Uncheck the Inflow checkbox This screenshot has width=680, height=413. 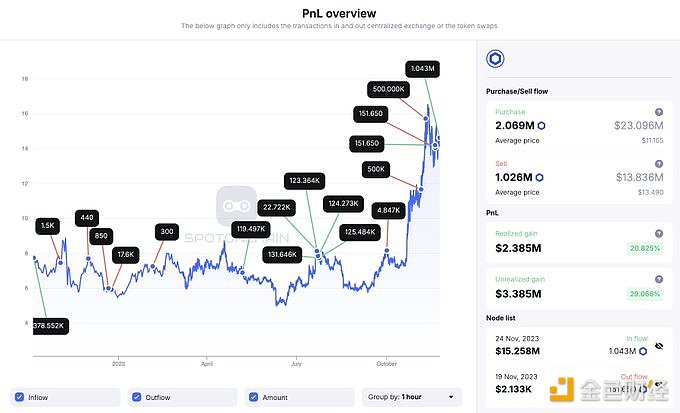[20, 397]
